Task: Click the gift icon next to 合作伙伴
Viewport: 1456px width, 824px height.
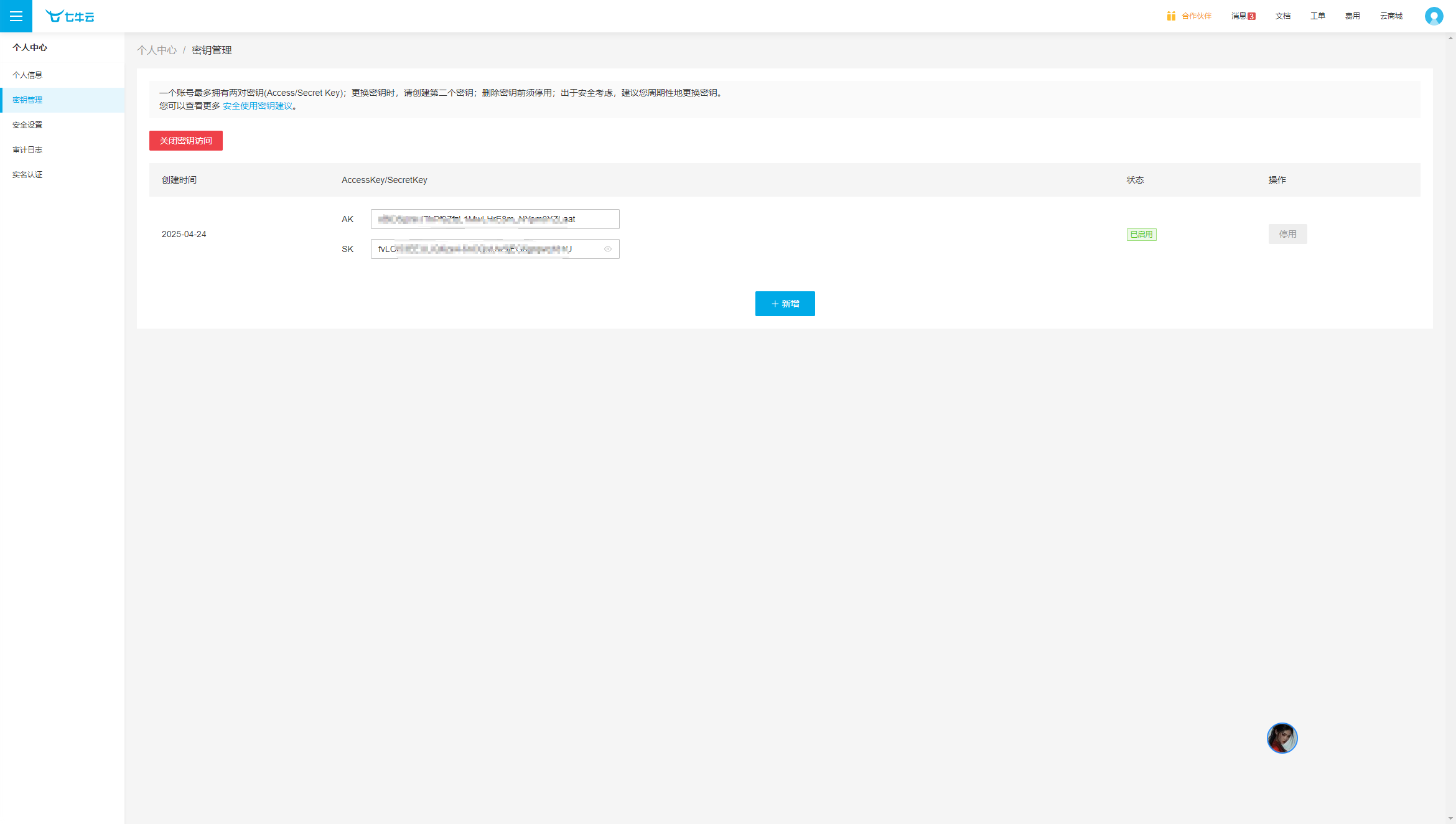Action: pyautogui.click(x=1171, y=16)
